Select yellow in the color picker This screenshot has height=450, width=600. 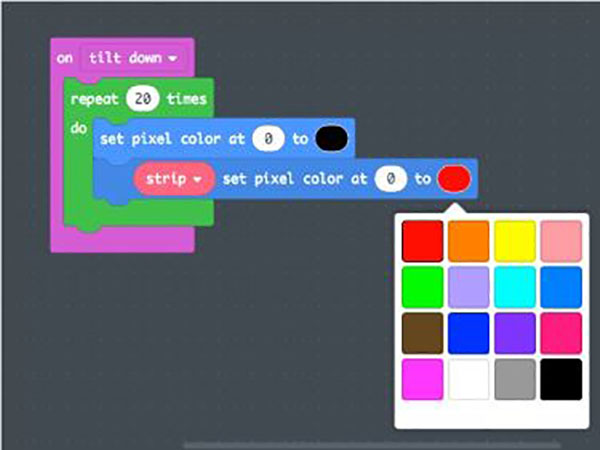(514, 241)
